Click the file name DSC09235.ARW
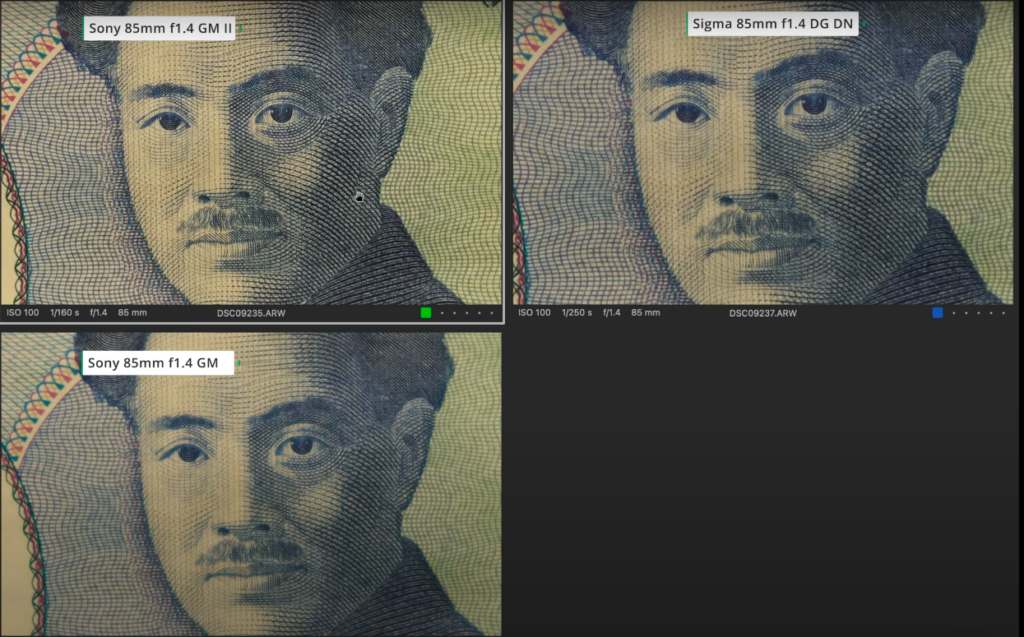 (251, 313)
